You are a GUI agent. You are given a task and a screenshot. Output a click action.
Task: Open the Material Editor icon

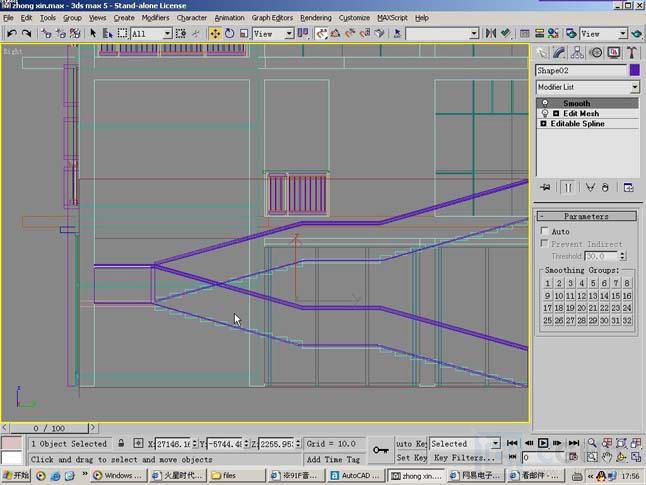(553, 33)
